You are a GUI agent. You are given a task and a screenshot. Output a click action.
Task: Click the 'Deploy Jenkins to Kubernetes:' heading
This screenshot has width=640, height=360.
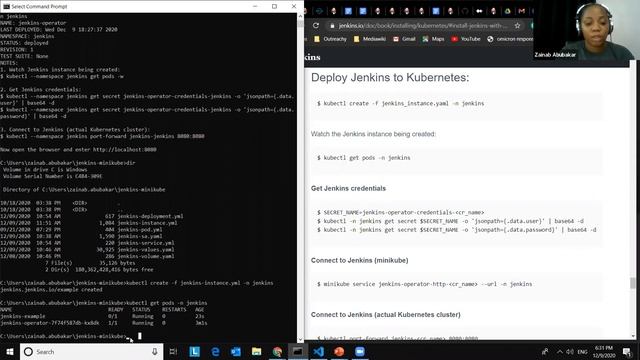[x=390, y=77]
